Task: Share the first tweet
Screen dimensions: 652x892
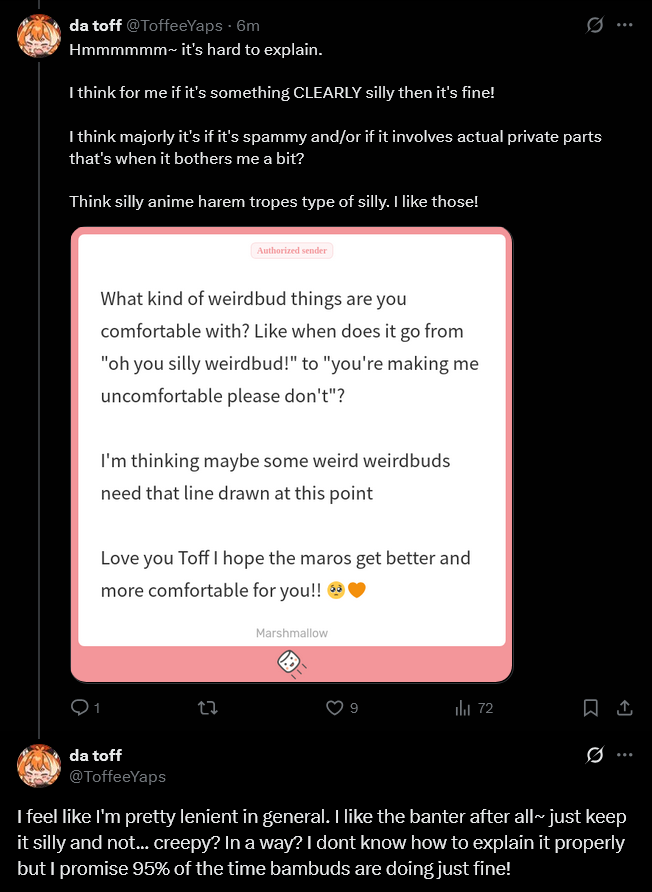Action: (x=625, y=708)
